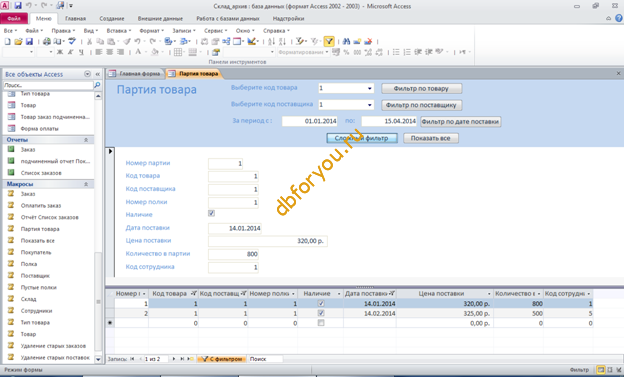
Task: Click the 'Фильтр по дате поставки' button
Action: tap(460, 121)
